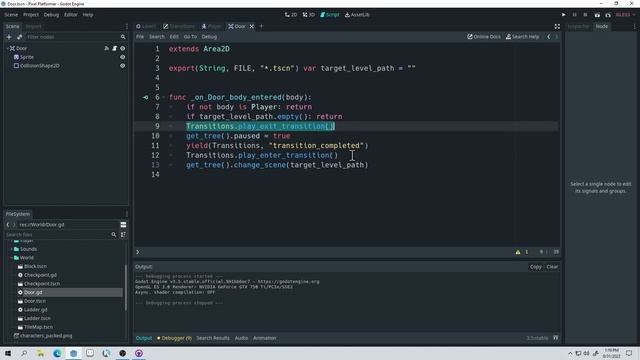This screenshot has height=360, width=640.
Task: Switch to the Inspector tab
Action: 578,26
